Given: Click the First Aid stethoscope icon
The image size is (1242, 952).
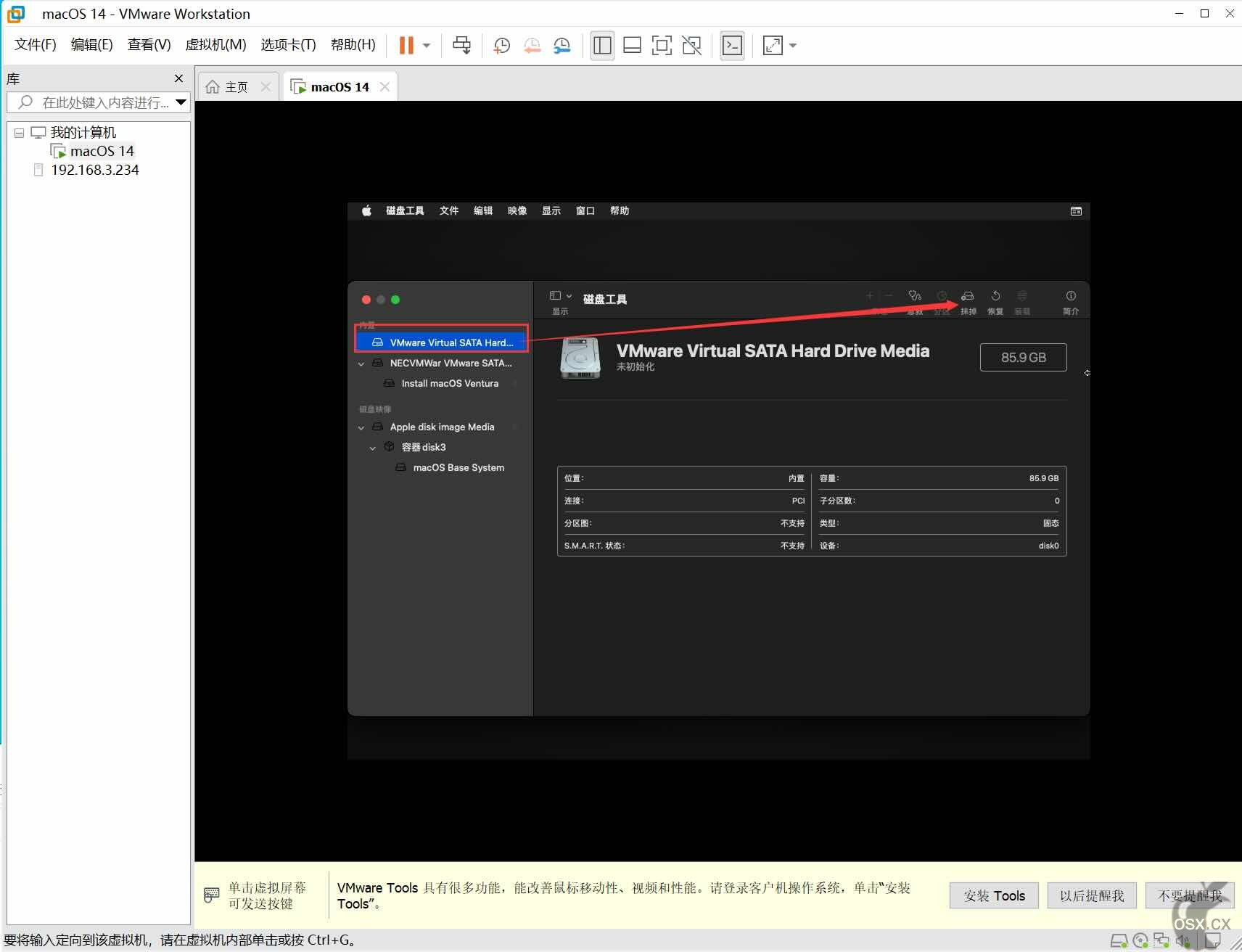Looking at the screenshot, I should (915, 296).
